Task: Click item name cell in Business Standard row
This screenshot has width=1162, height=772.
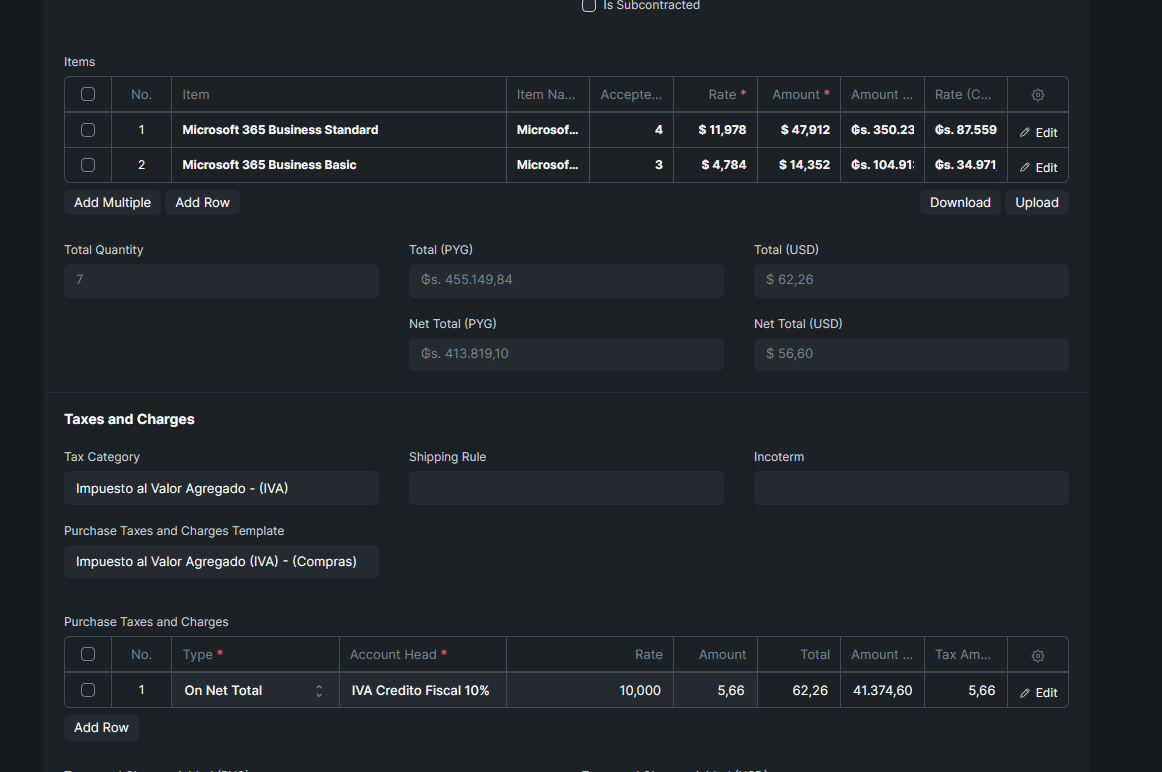Action: (x=548, y=130)
